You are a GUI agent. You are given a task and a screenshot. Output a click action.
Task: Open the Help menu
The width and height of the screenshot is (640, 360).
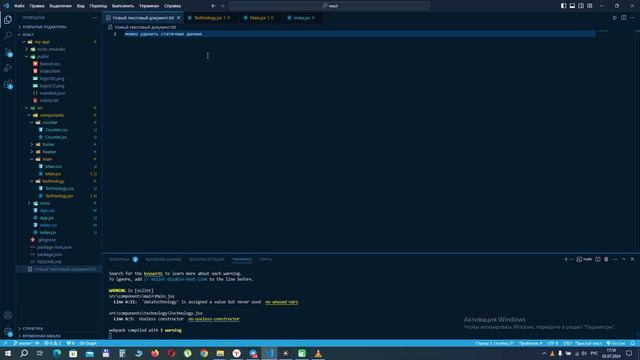tap(172, 6)
